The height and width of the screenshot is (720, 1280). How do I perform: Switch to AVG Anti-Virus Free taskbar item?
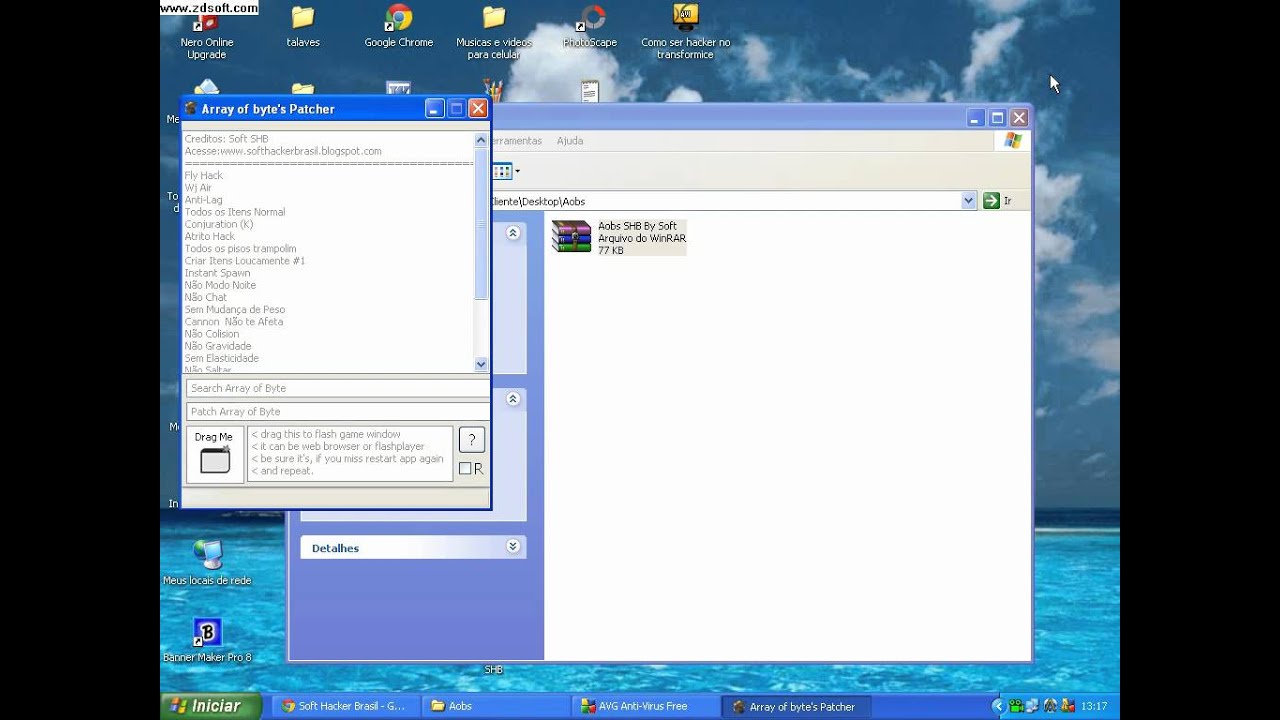[647, 706]
